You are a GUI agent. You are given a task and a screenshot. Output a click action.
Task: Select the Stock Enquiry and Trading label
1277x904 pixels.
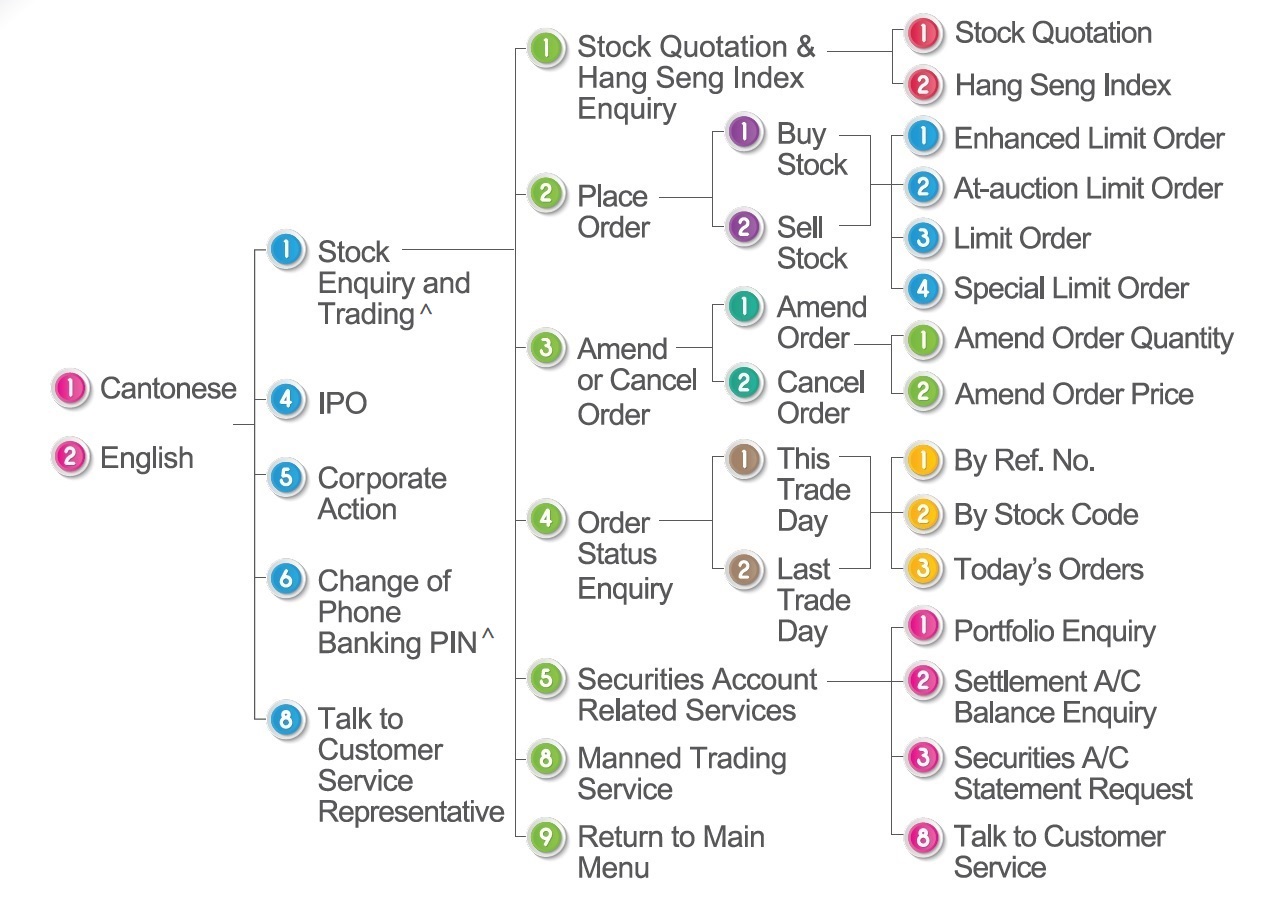pyautogui.click(x=393, y=283)
